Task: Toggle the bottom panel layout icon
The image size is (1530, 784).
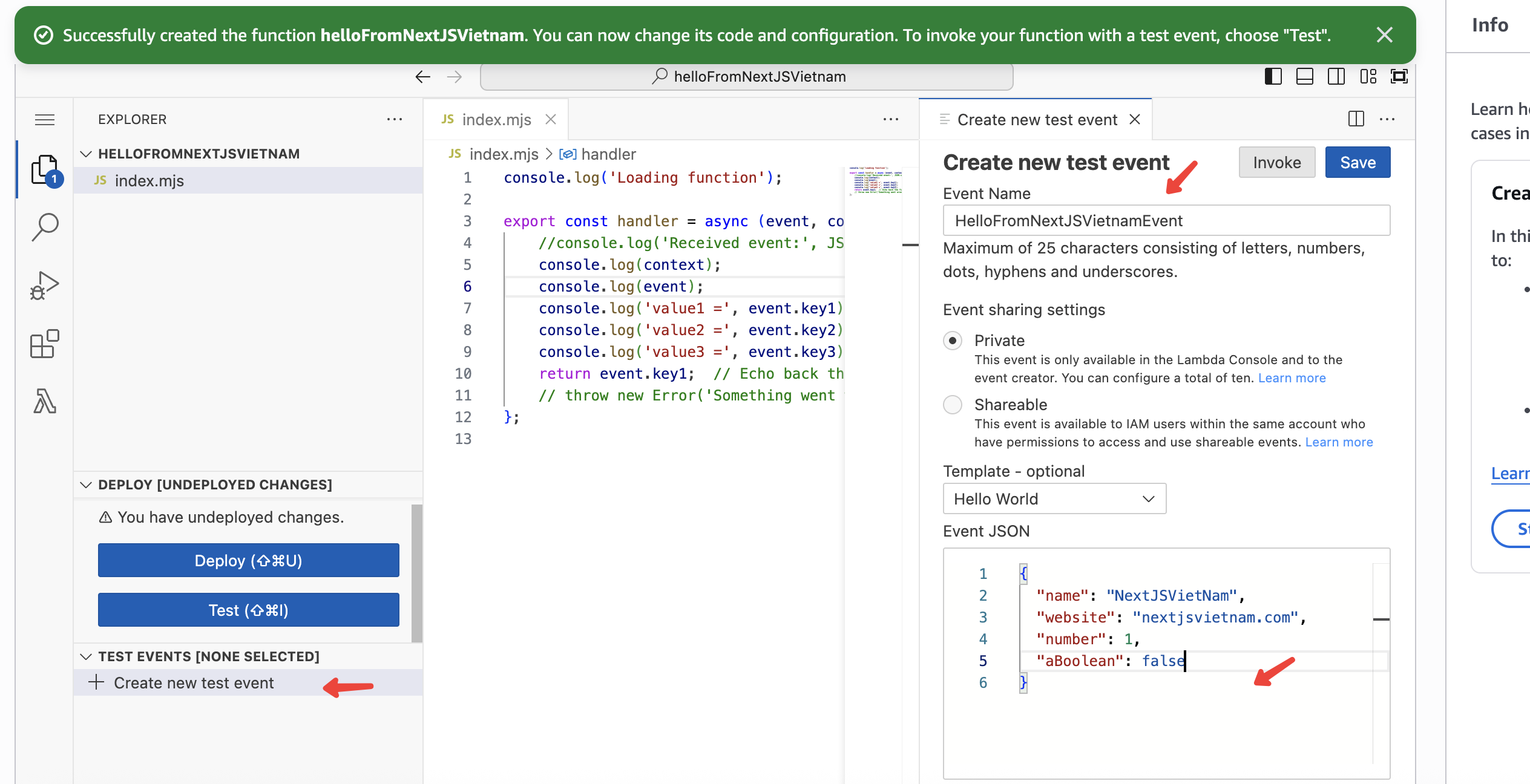Action: click(1304, 76)
